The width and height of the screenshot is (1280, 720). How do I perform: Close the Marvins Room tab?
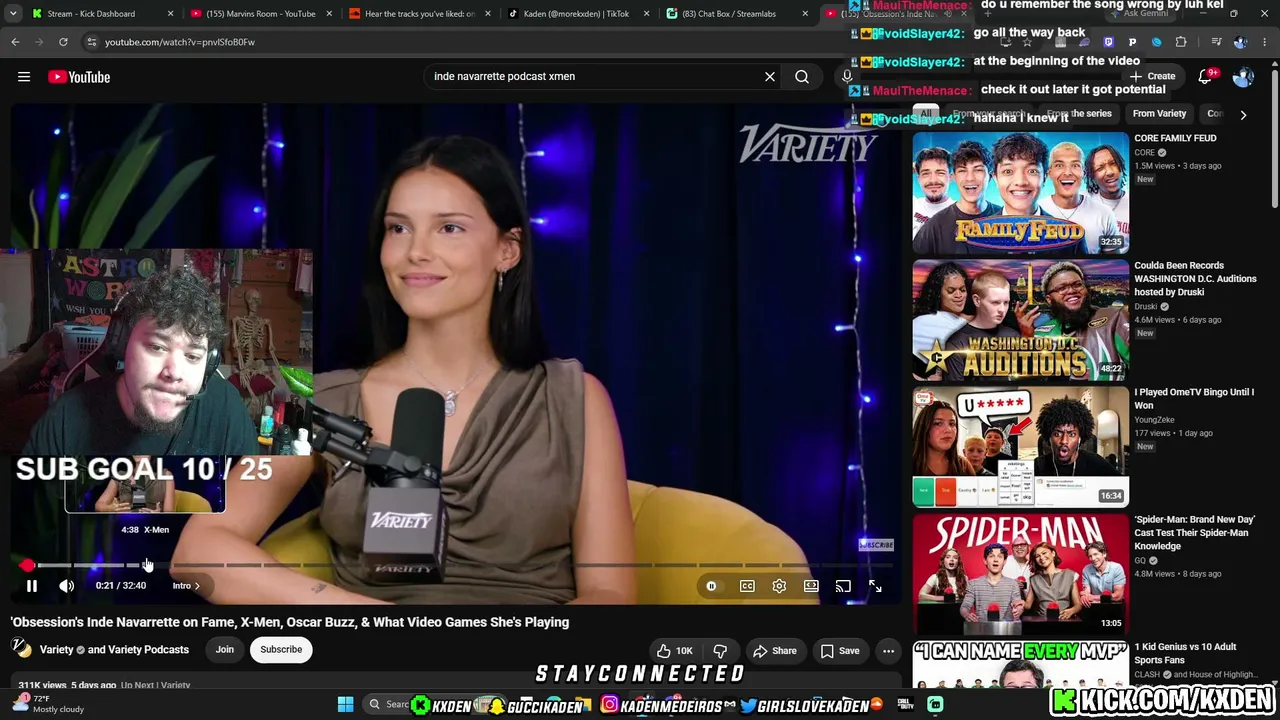click(x=329, y=14)
